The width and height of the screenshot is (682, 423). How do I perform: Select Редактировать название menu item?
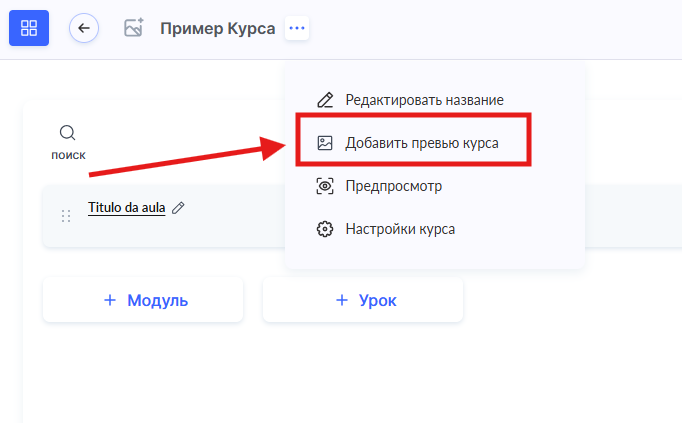pos(424,100)
